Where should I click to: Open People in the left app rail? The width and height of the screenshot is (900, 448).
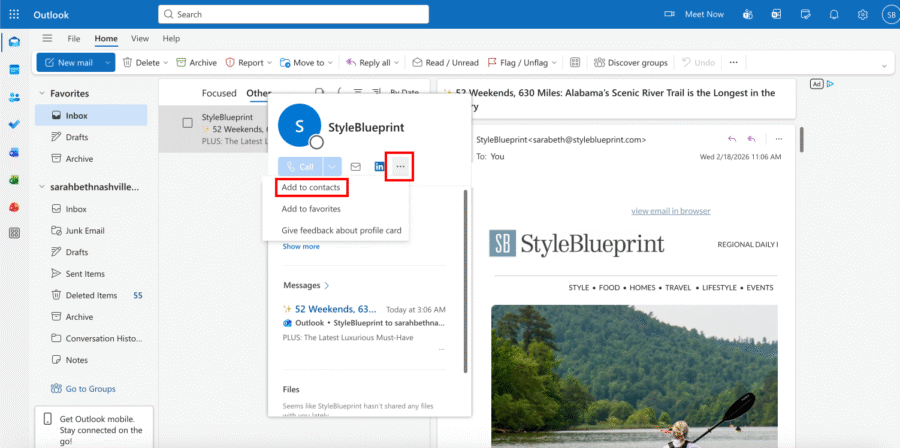point(14,98)
